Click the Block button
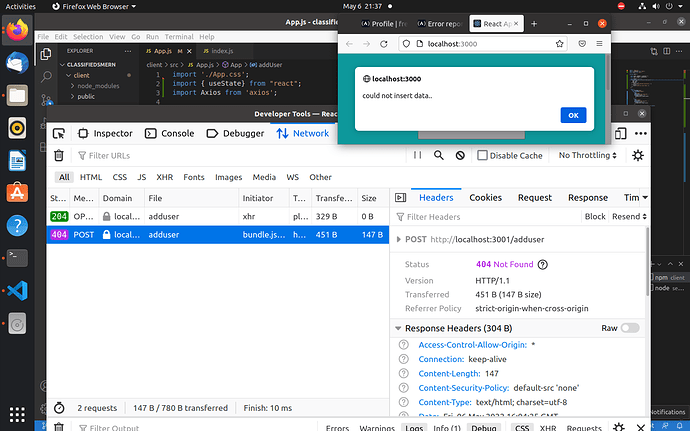Screen dimensions: 690x431 [595, 217]
